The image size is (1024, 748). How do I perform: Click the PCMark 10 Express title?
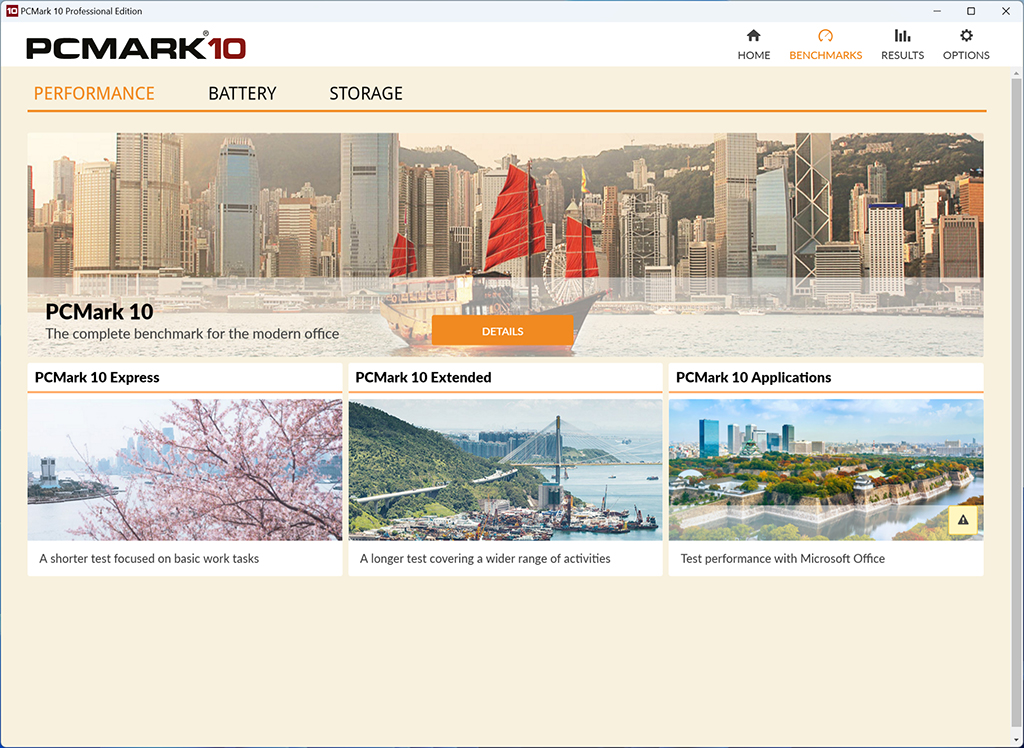pos(97,378)
